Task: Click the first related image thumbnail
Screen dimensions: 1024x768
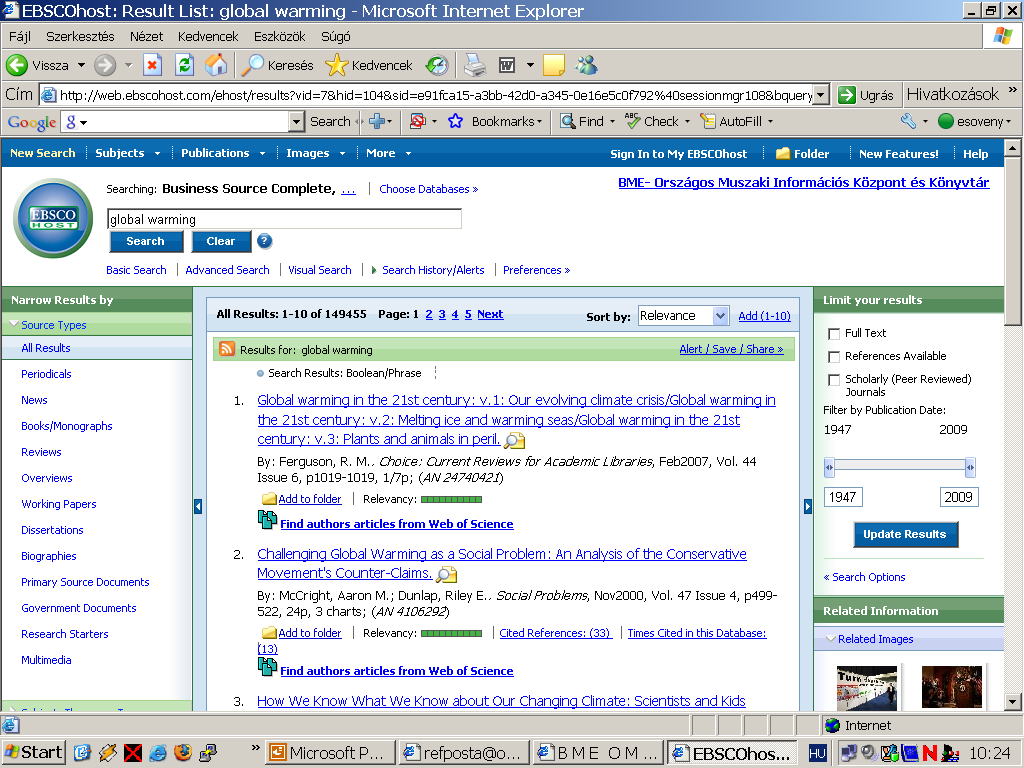Action: pos(867,687)
